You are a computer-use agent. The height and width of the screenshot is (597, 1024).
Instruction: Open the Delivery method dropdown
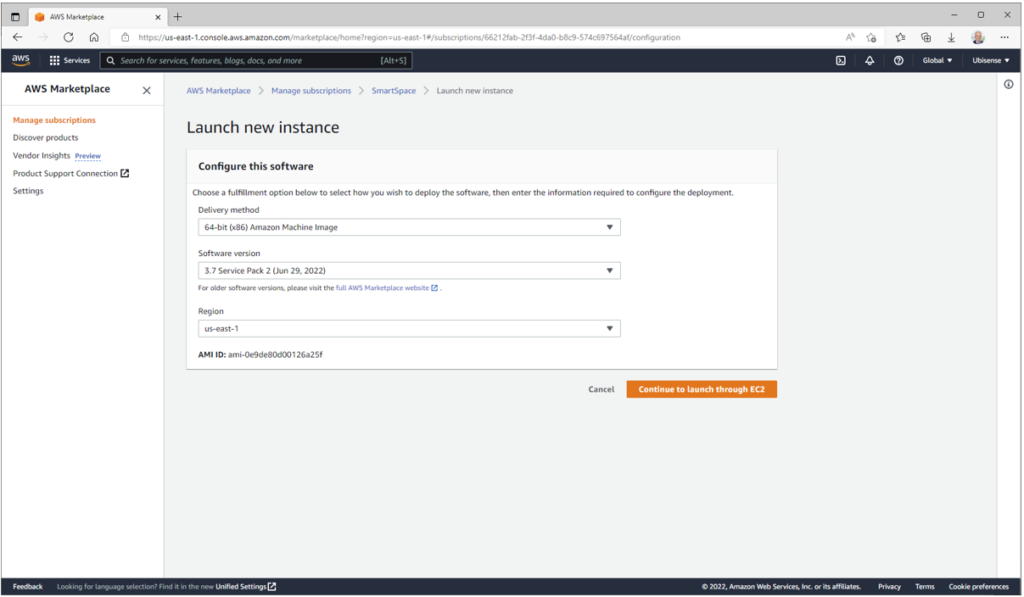(409, 227)
